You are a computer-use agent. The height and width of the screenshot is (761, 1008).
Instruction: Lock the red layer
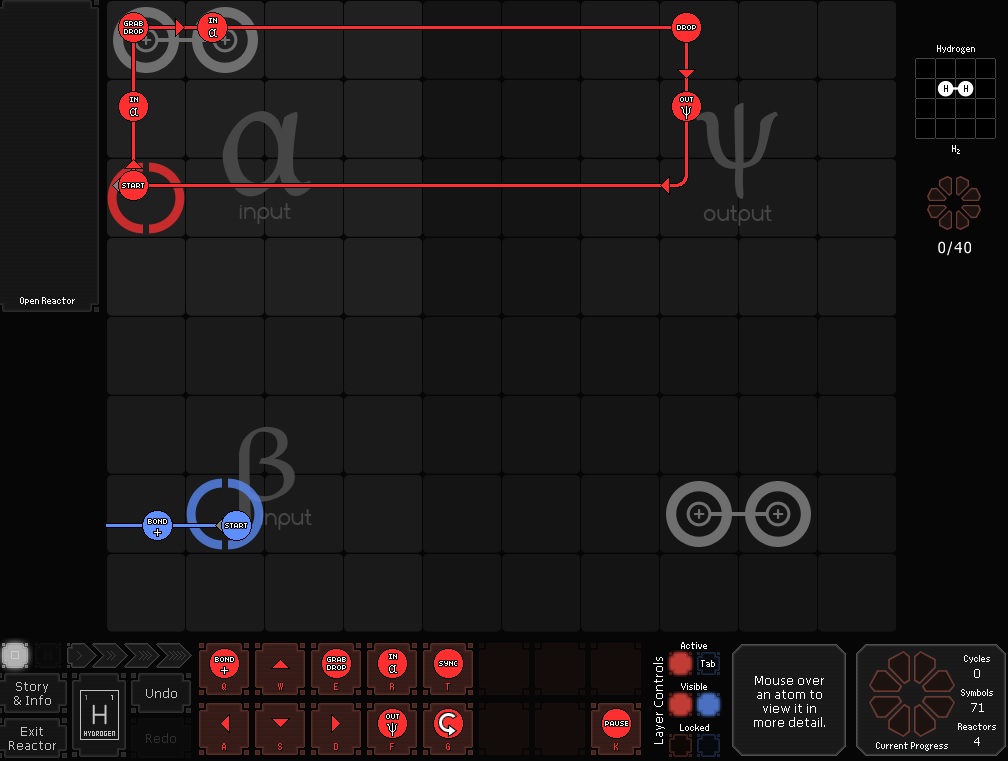coord(681,745)
